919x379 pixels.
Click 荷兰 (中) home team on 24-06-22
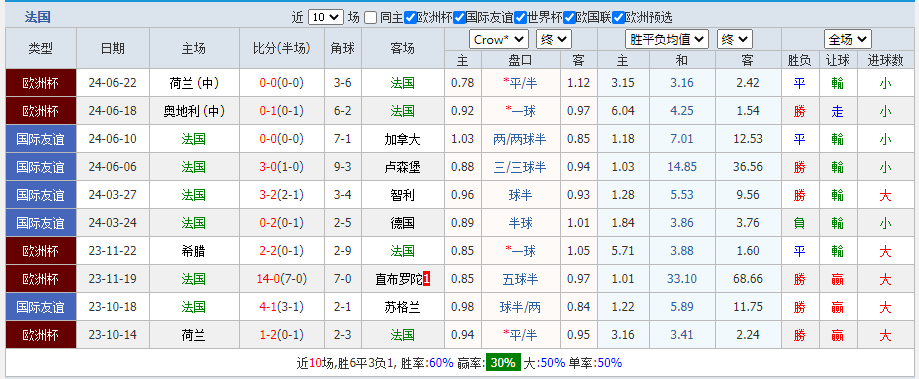(193, 83)
